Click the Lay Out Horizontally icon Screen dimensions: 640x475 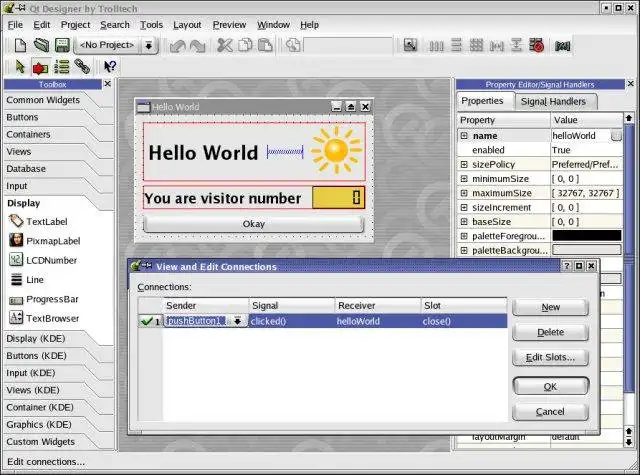point(436,46)
